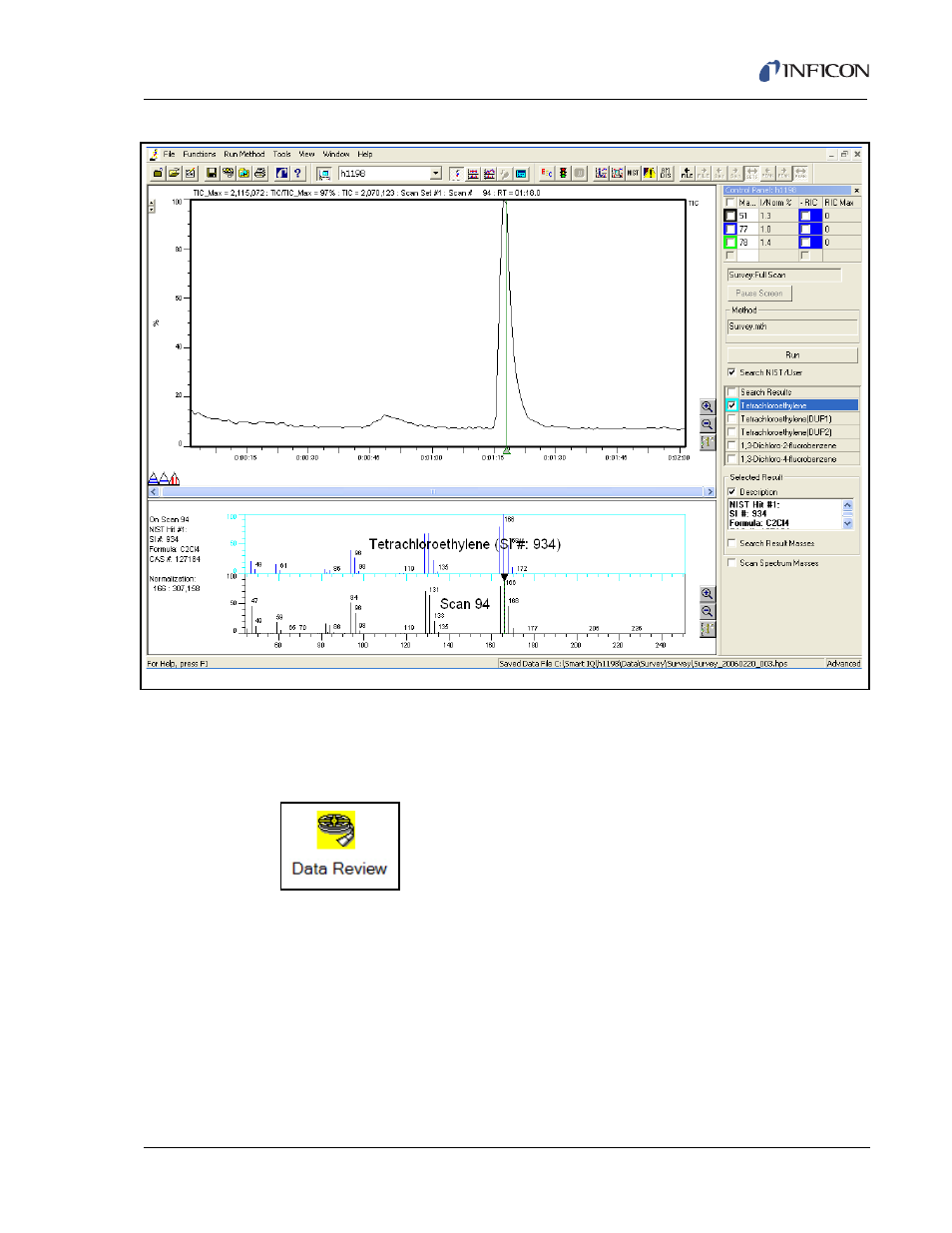
Task: Toggle the mass 78 checkbox
Action: click(730, 242)
